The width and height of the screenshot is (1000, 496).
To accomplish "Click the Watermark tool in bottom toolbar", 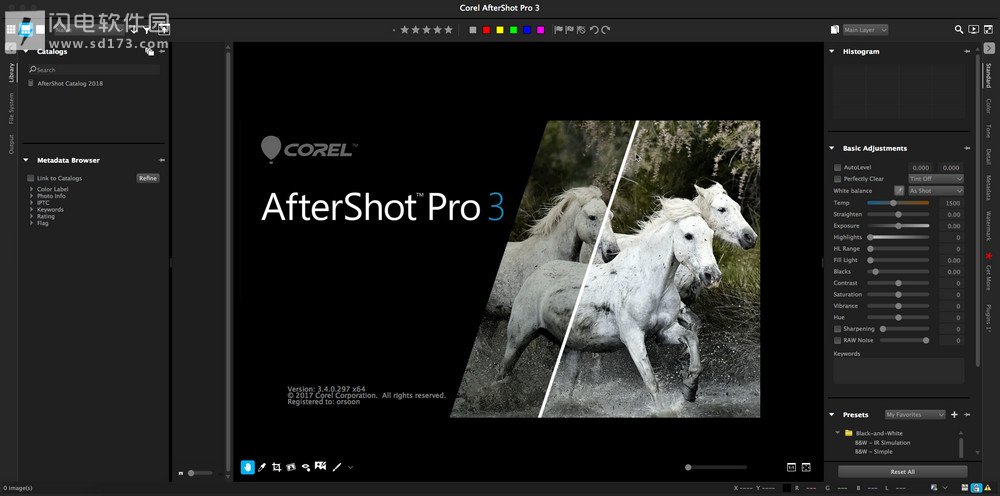I will (321, 467).
